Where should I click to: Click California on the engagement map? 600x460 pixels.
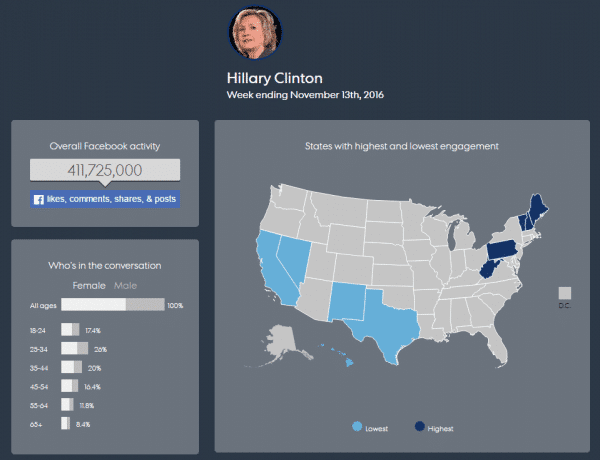point(274,270)
